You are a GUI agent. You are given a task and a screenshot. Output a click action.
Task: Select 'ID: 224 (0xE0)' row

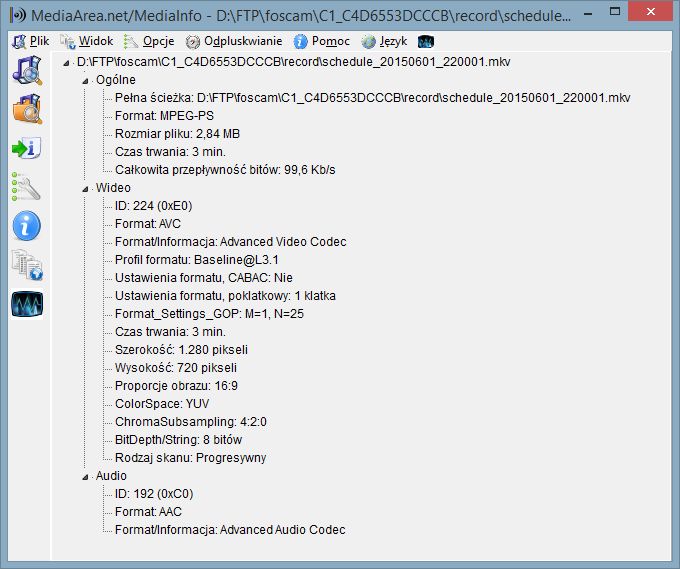pyautogui.click(x=154, y=206)
